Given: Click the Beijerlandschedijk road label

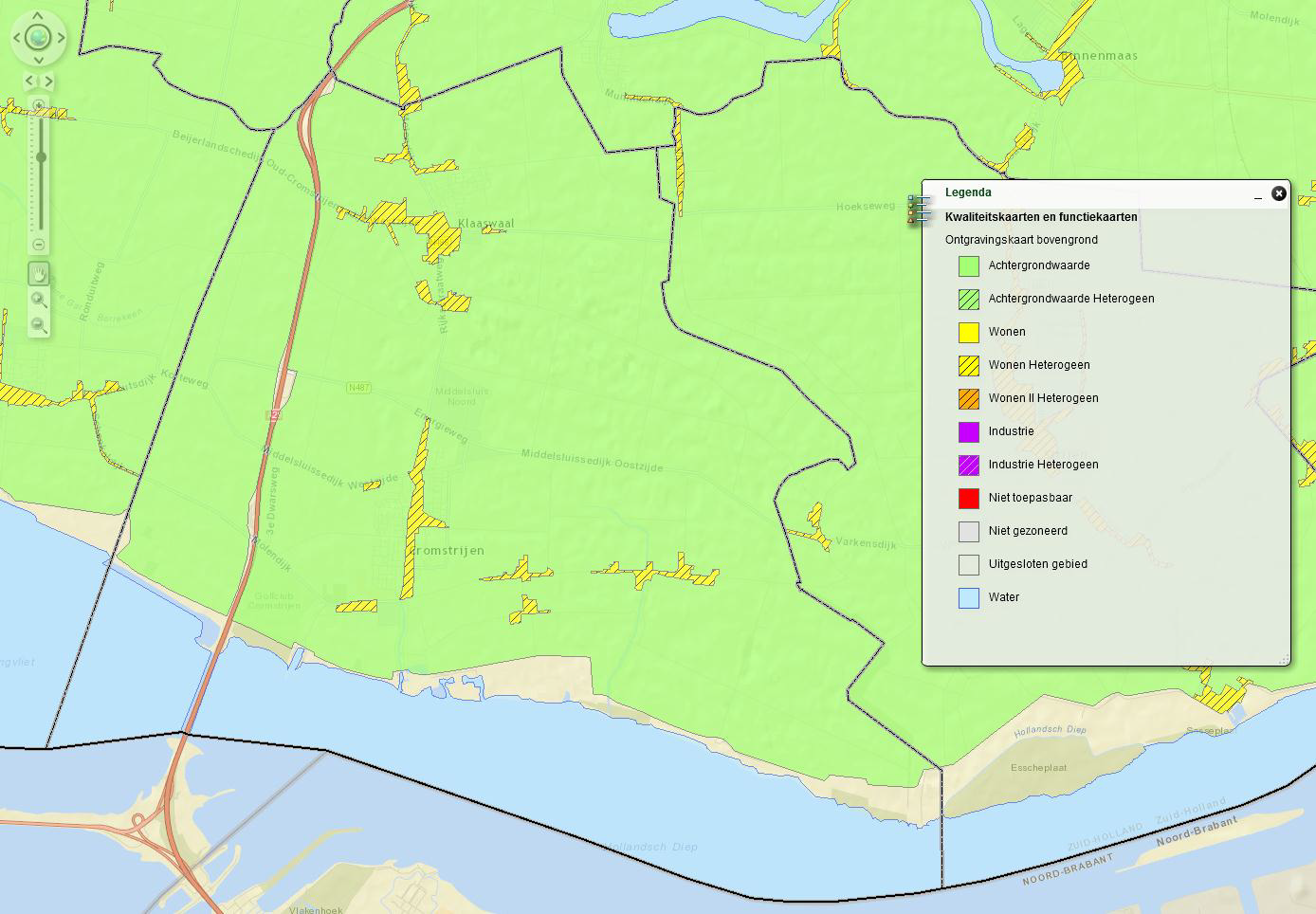Looking at the screenshot, I should (217, 145).
